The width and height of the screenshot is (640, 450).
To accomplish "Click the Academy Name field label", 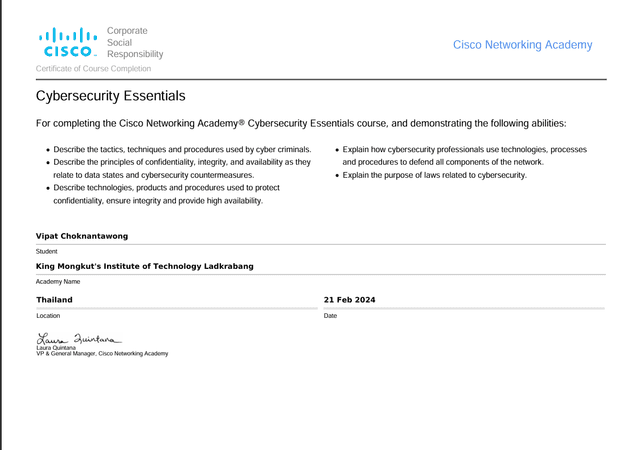I will click(x=57, y=282).
